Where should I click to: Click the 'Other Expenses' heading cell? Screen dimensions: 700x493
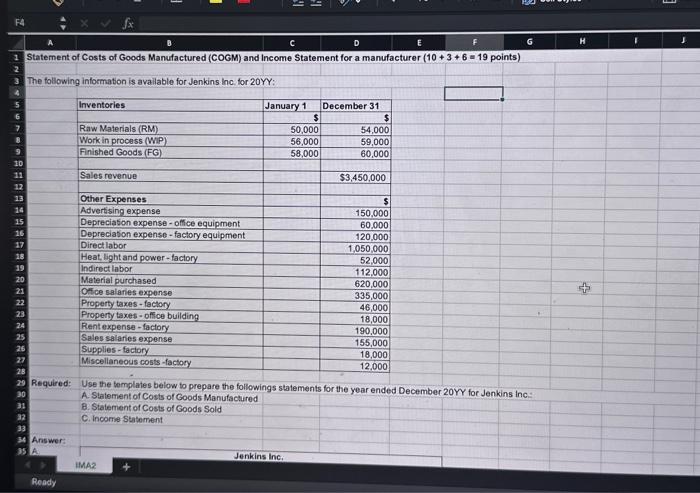pos(171,199)
